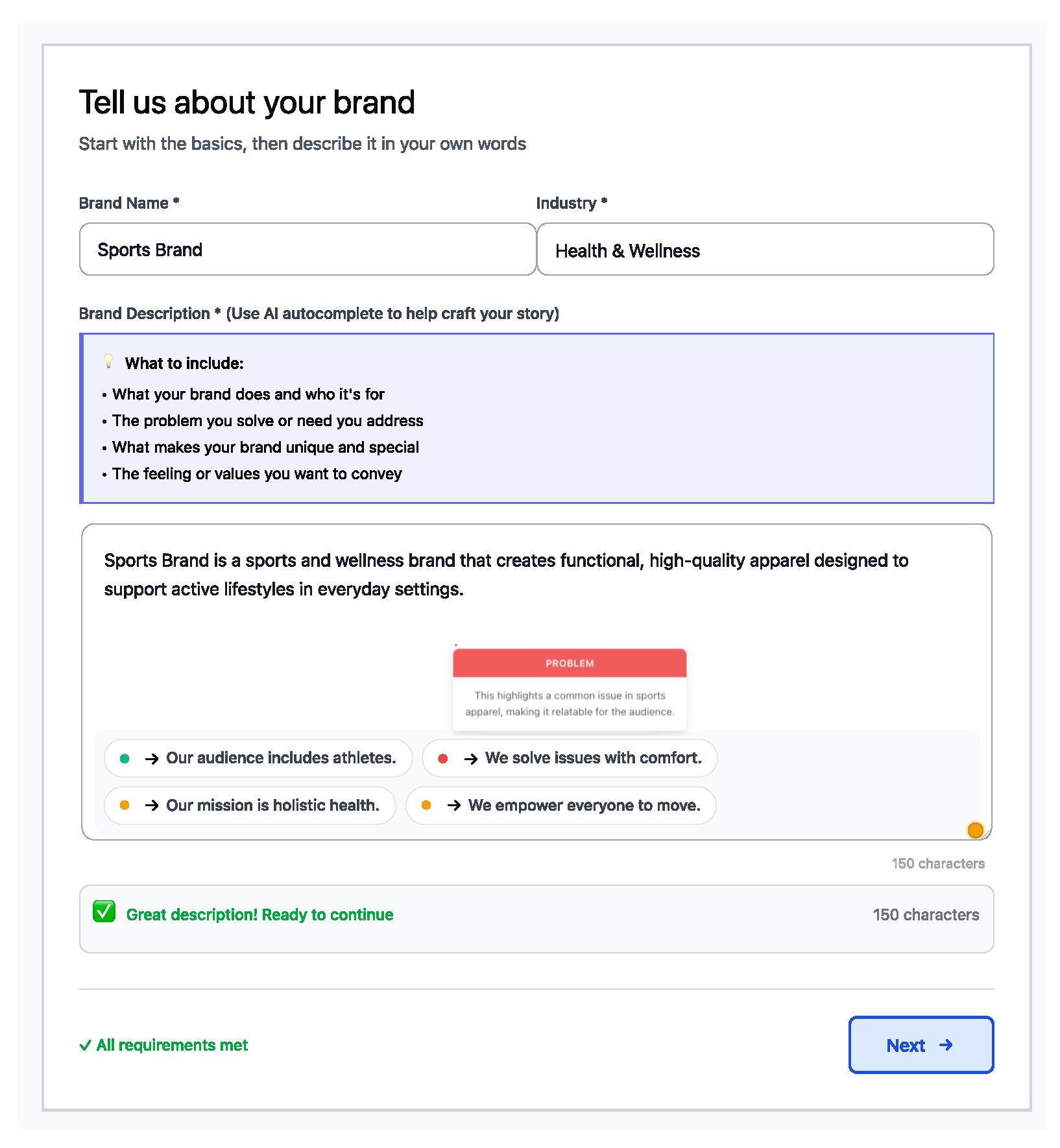Insert the Our mission is holistic health suggestion
Screen dimensions: 1060x1148
pyautogui.click(x=272, y=806)
